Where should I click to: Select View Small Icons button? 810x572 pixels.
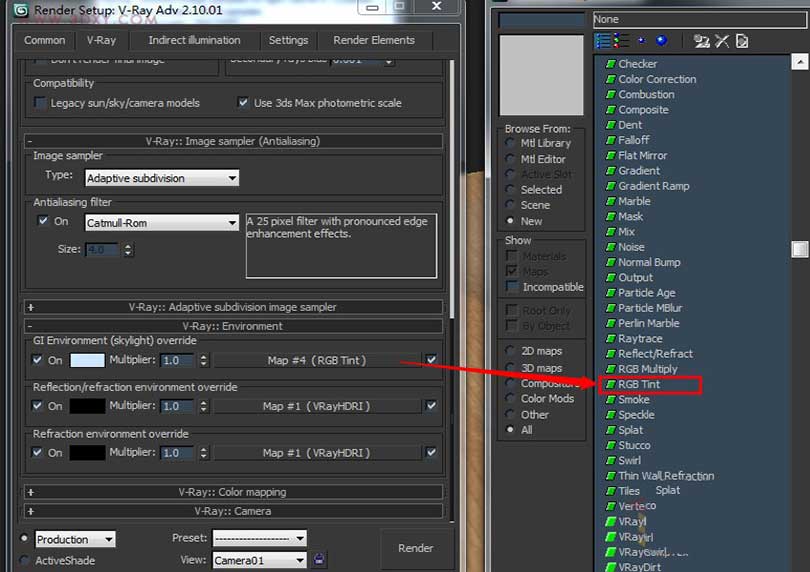pyautogui.click(x=640, y=41)
